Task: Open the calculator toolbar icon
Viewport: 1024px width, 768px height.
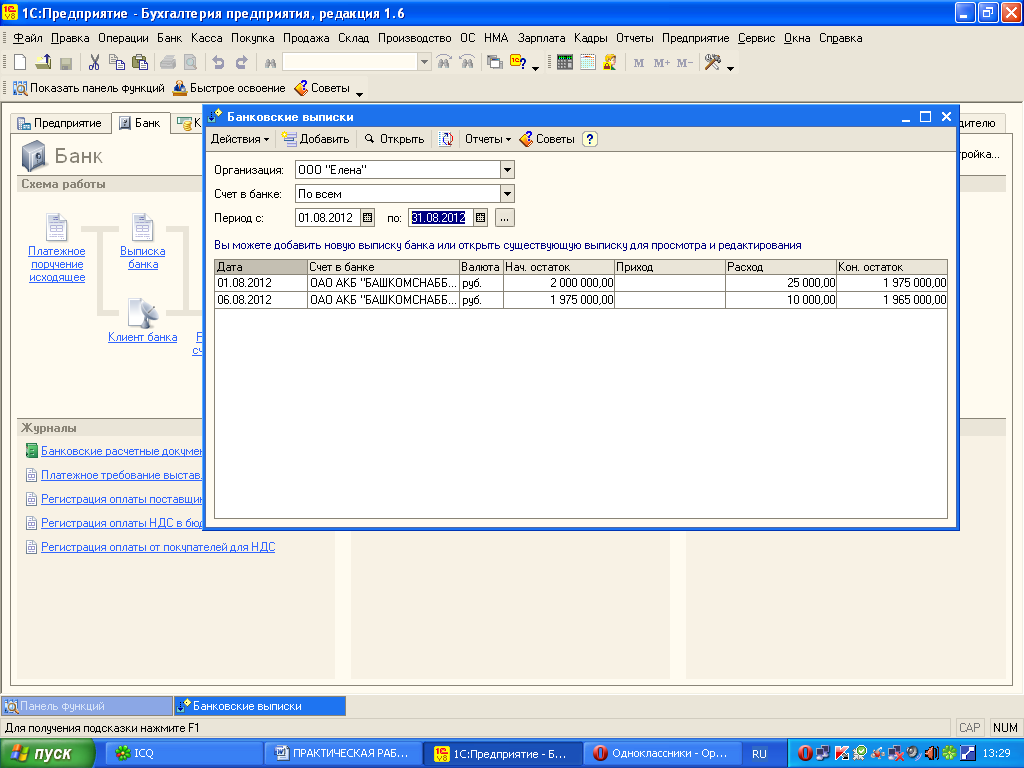Action: coord(565,63)
